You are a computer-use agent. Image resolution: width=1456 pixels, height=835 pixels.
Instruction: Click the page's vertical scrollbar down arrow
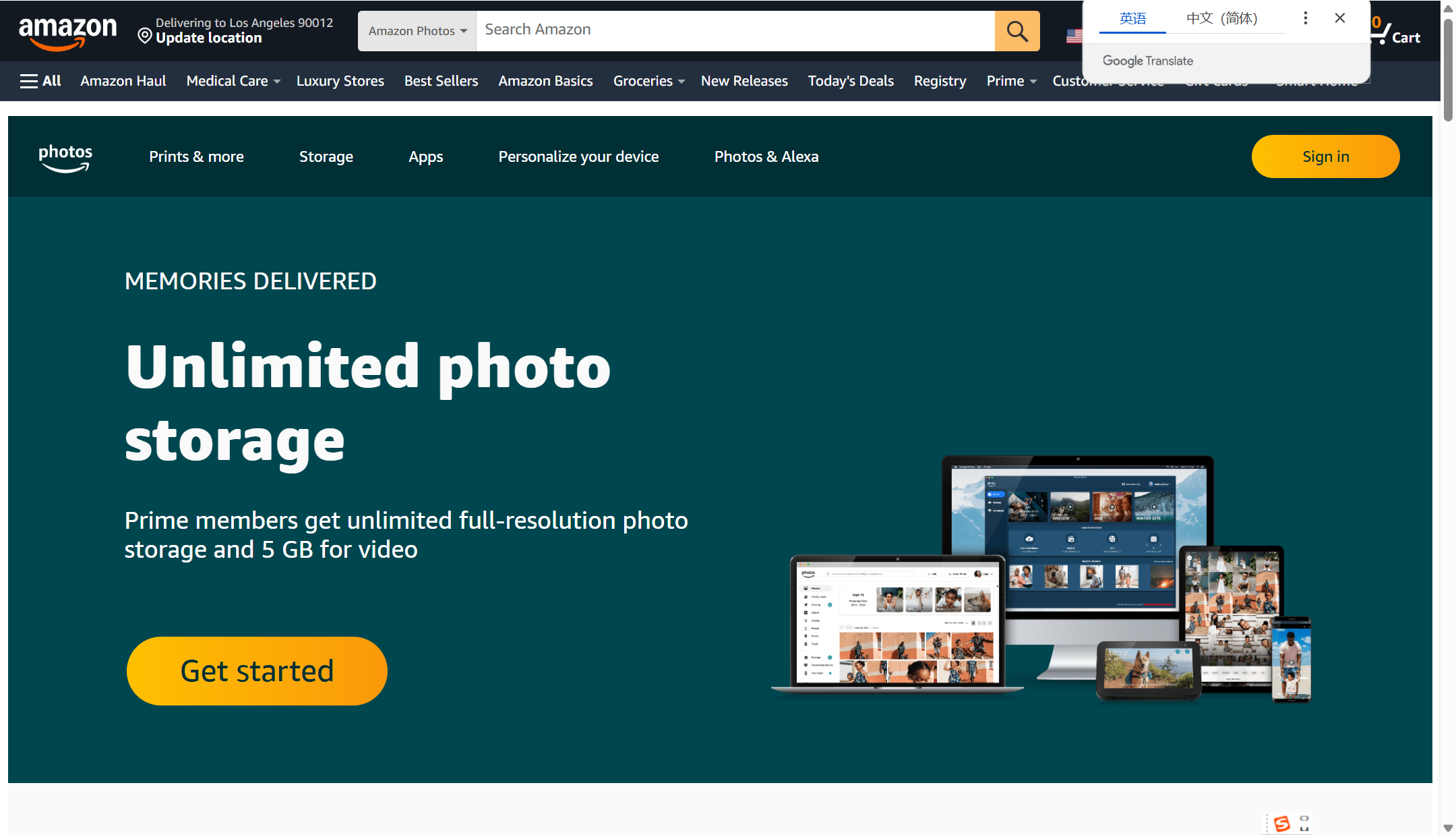tap(1448, 828)
